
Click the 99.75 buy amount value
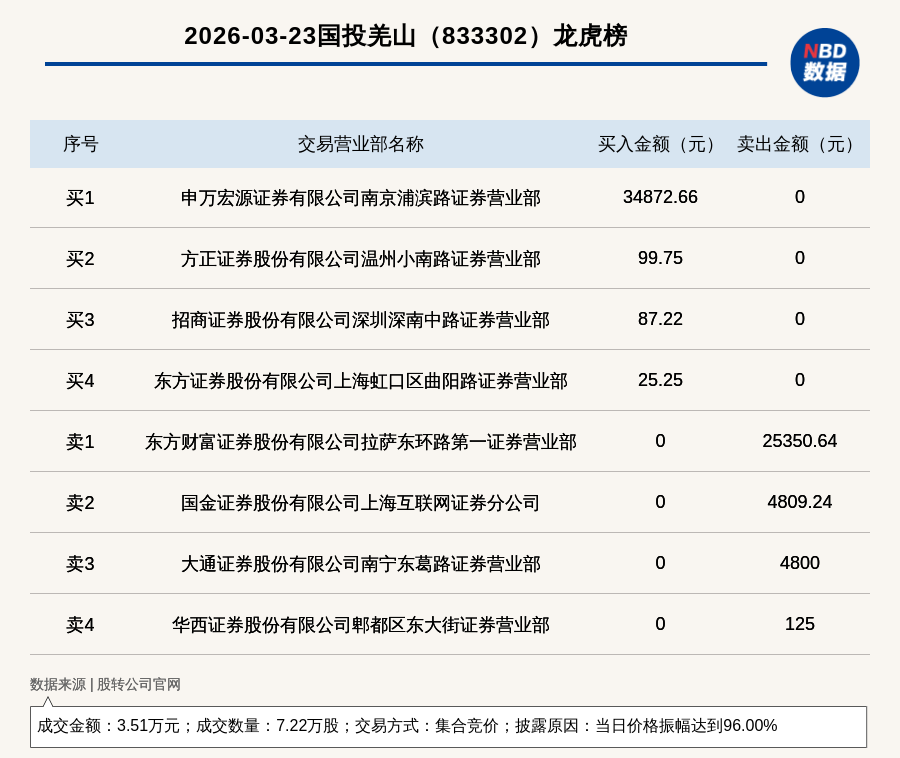(660, 258)
